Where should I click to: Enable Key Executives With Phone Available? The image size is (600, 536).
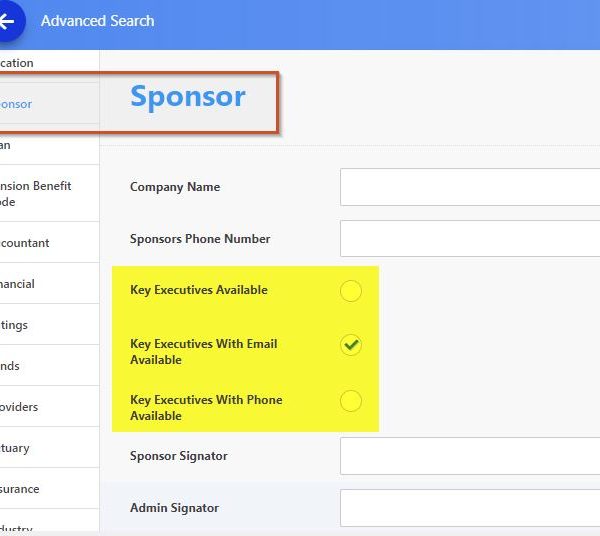(350, 401)
